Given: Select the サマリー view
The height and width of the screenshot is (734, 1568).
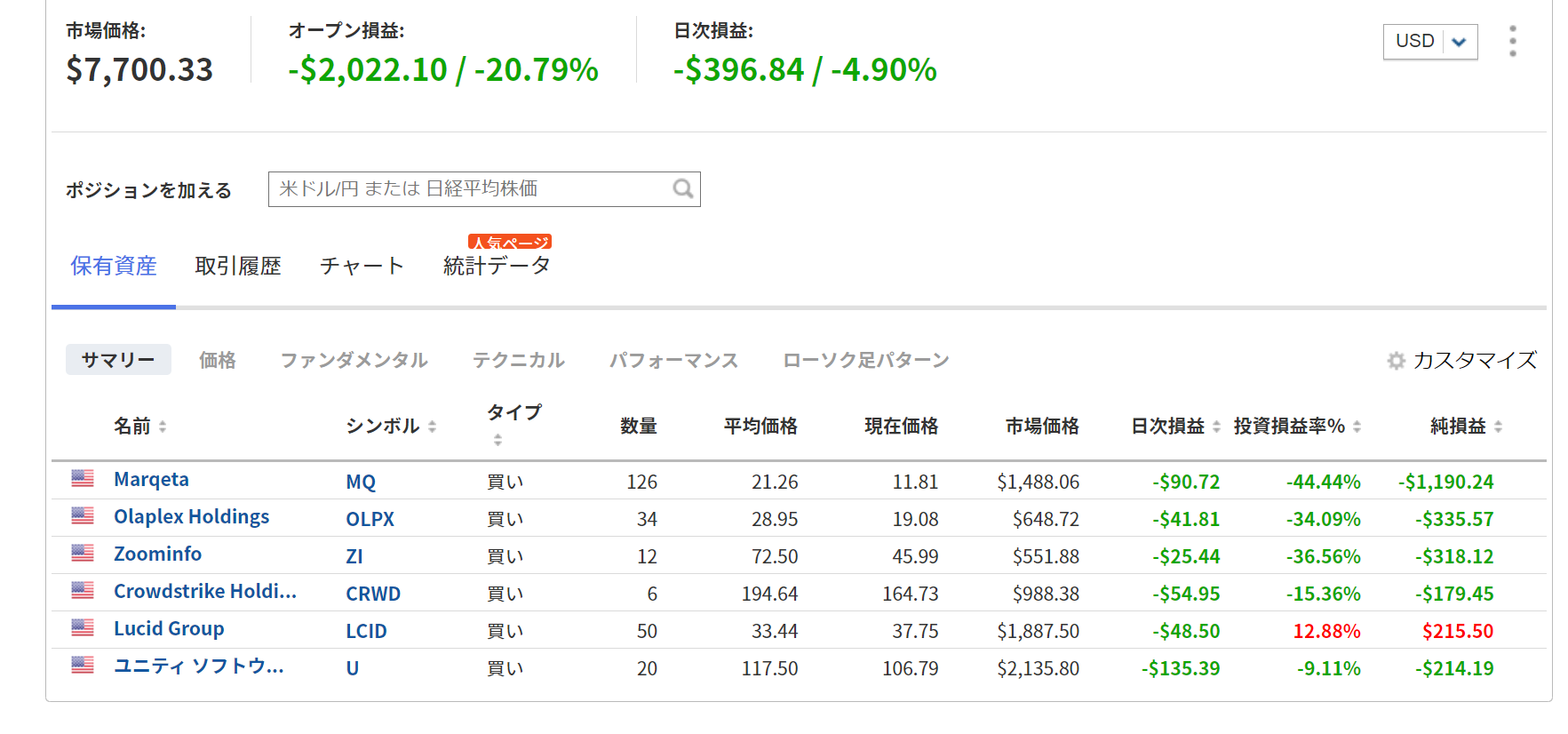Looking at the screenshot, I should coord(118,360).
